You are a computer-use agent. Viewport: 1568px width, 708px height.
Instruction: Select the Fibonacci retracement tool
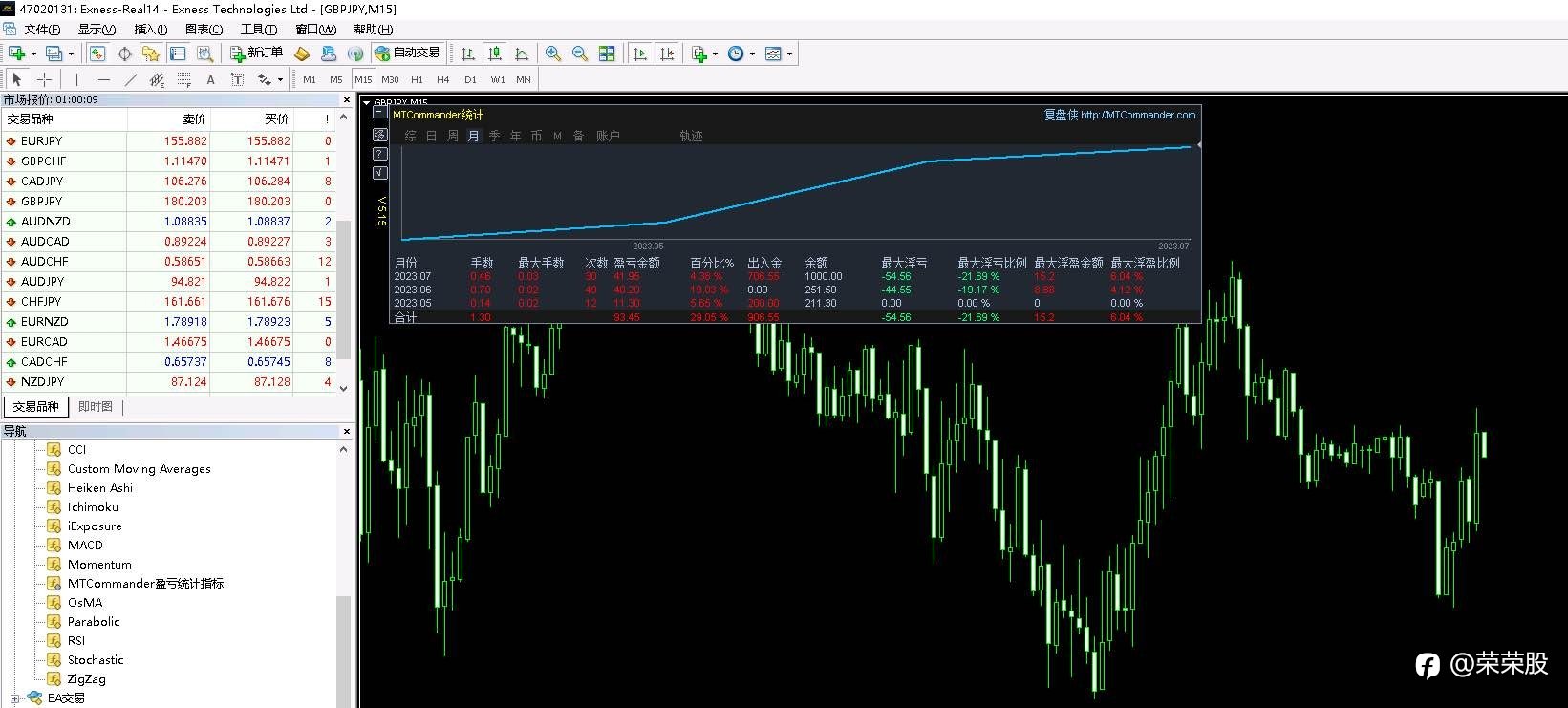click(184, 79)
